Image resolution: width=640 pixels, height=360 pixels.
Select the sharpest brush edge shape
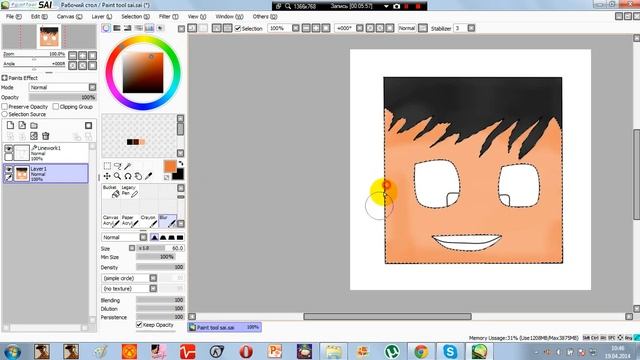(x=154, y=237)
